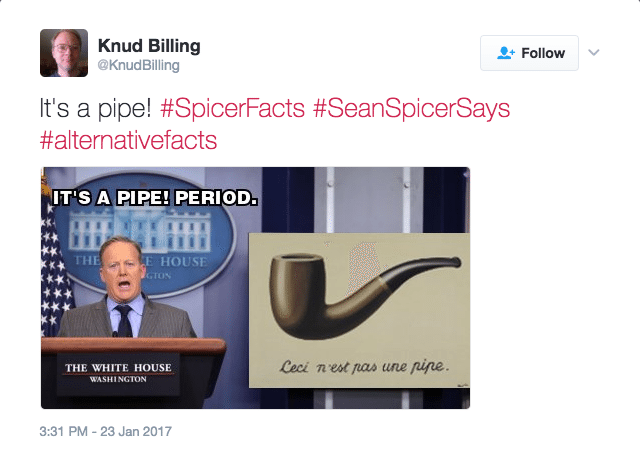Click the Follow button label

pyautogui.click(x=543, y=53)
